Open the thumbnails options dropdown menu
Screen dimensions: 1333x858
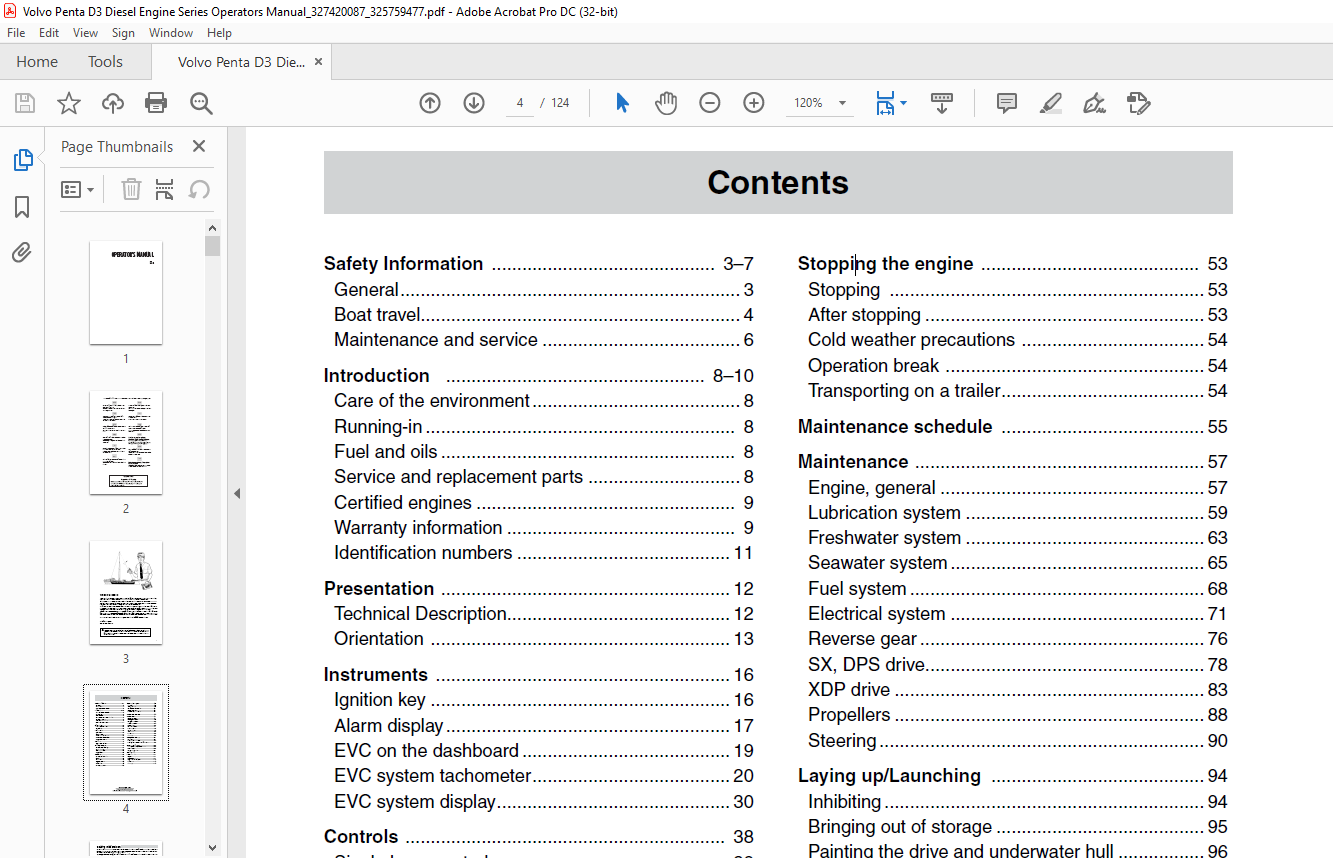pyautogui.click(x=78, y=189)
